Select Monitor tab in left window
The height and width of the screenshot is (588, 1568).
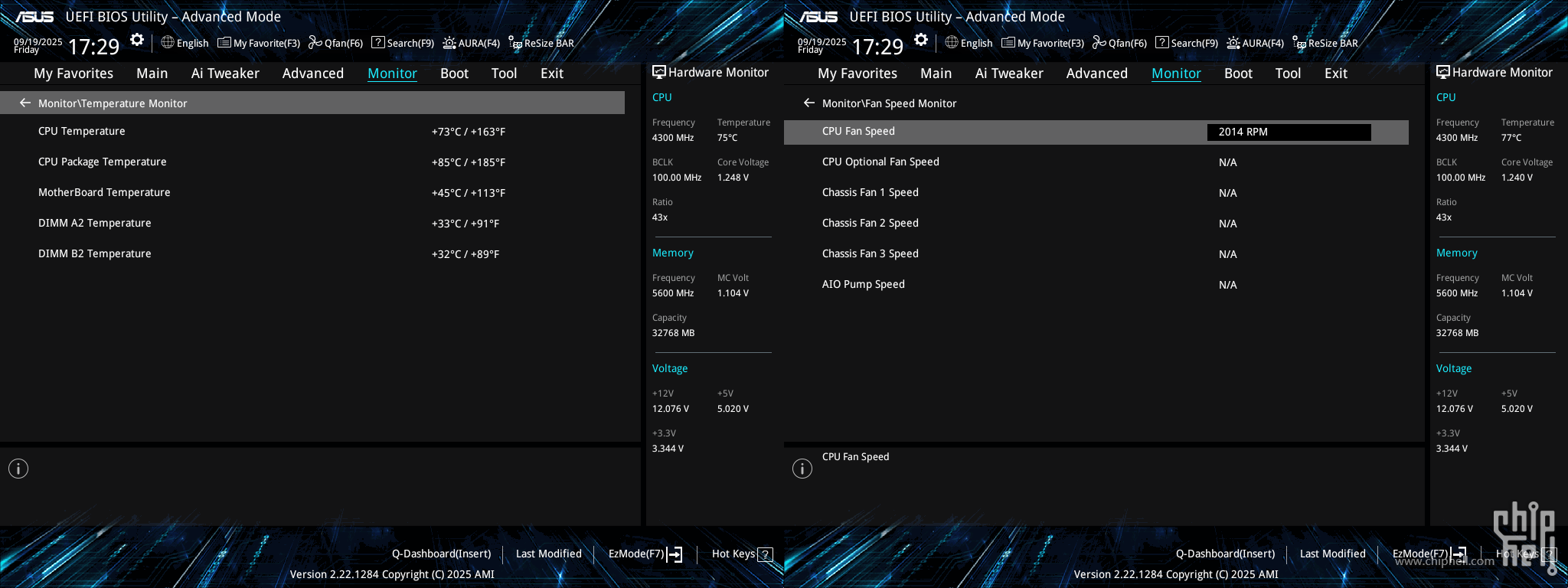click(392, 73)
